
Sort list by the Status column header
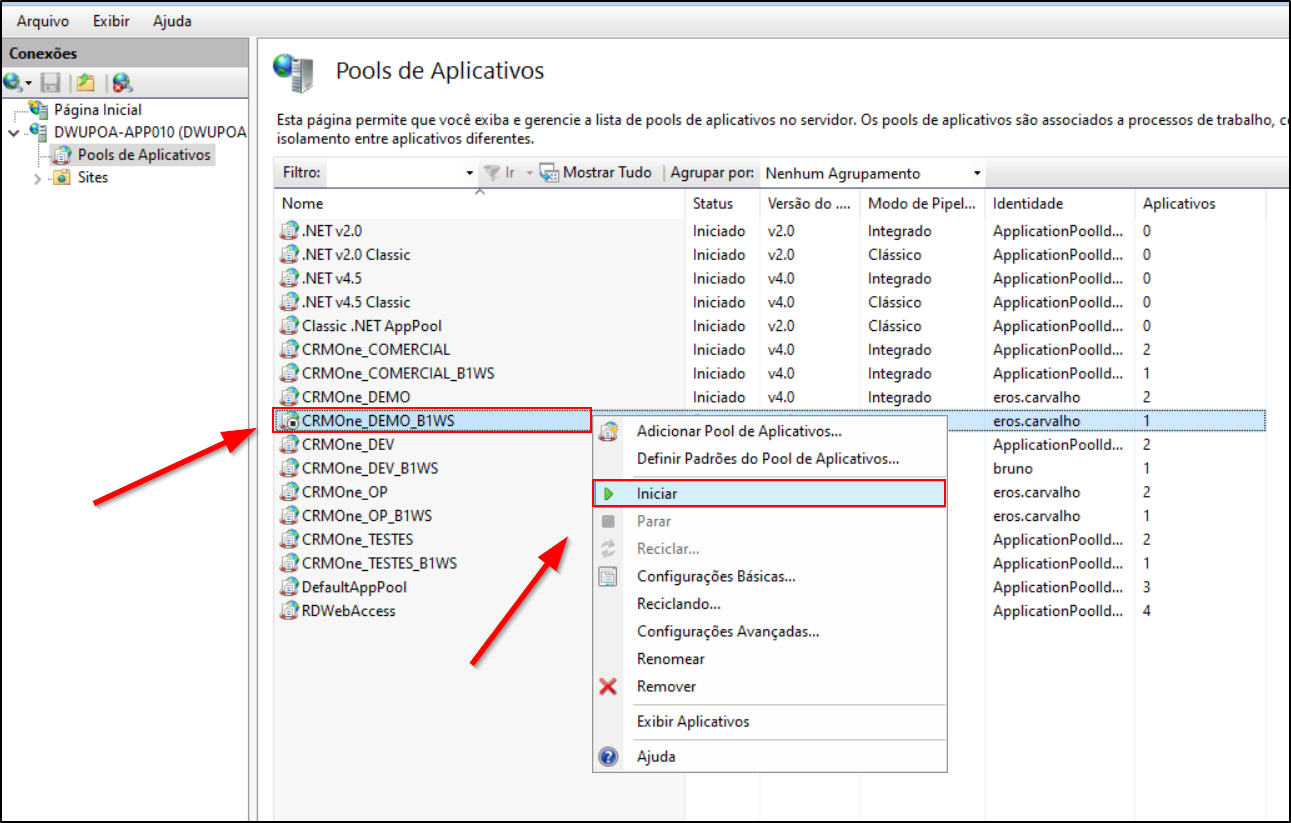pos(713,204)
